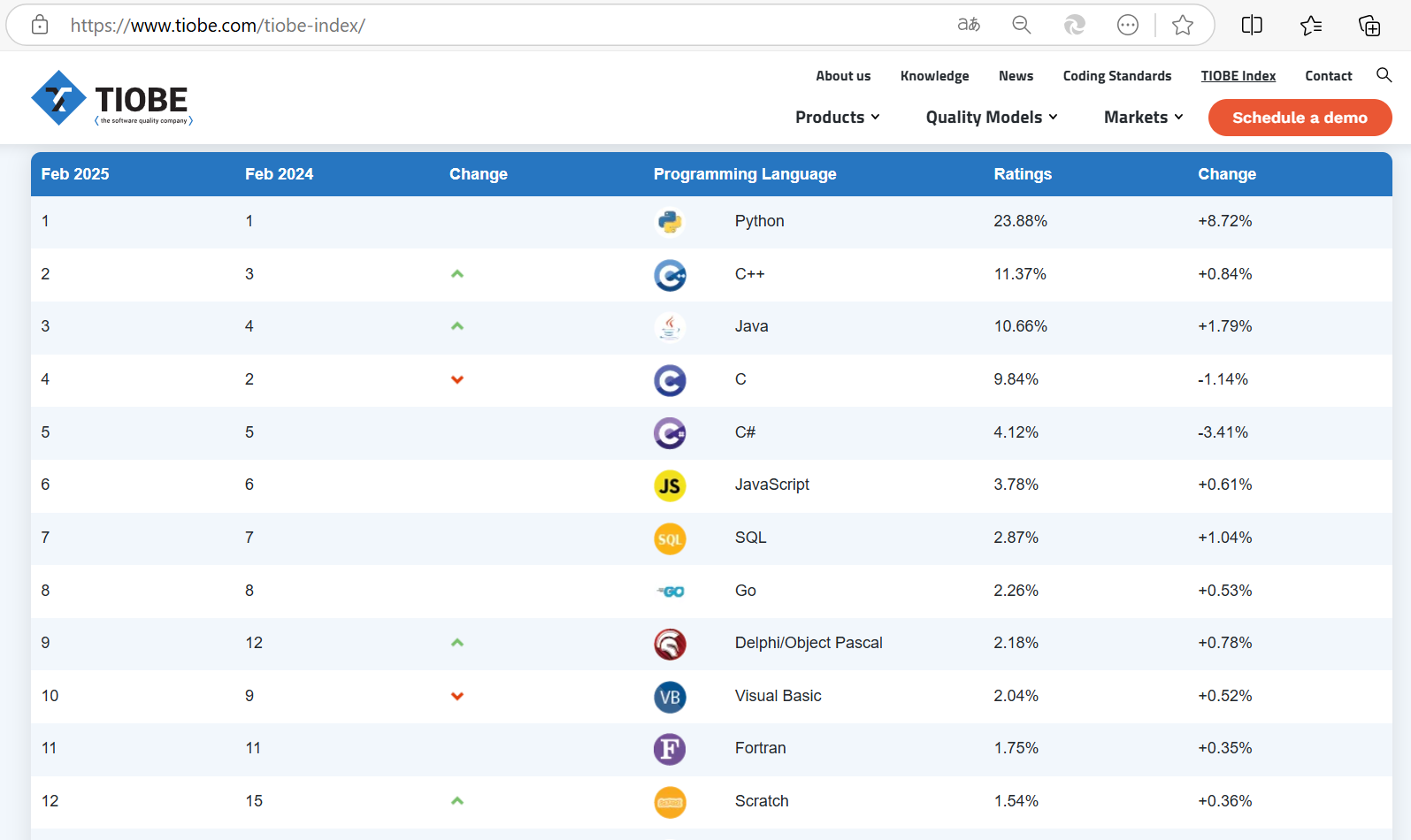Click the -1.14% change value
This screenshot has height=840, width=1411.
click(x=1223, y=379)
